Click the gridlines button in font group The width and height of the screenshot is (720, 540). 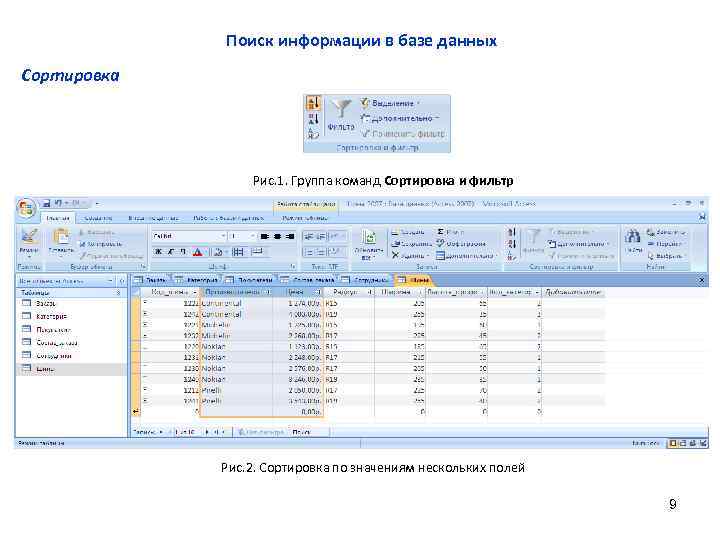238,252
